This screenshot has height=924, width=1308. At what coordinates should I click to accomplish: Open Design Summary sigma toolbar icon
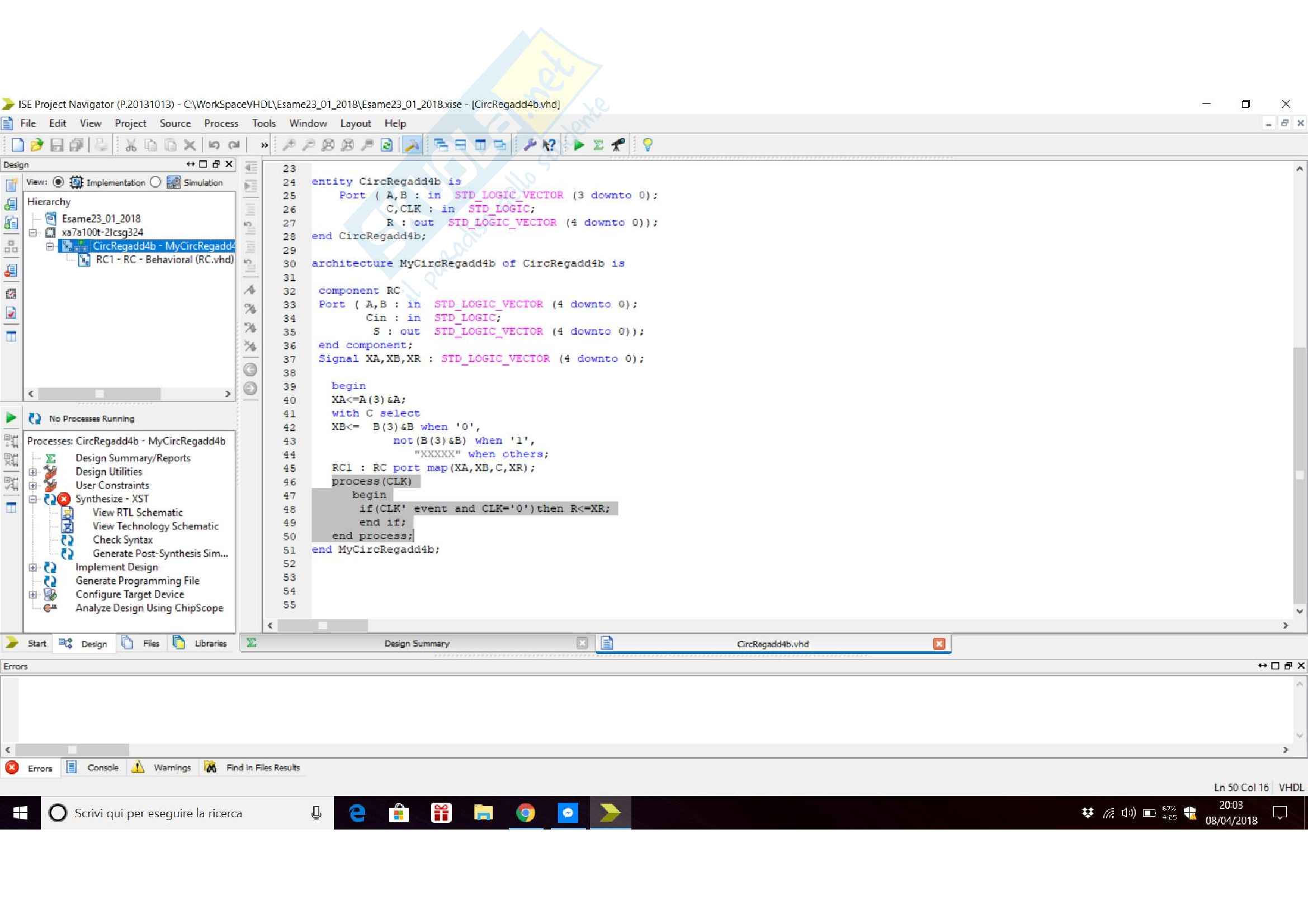coord(598,145)
